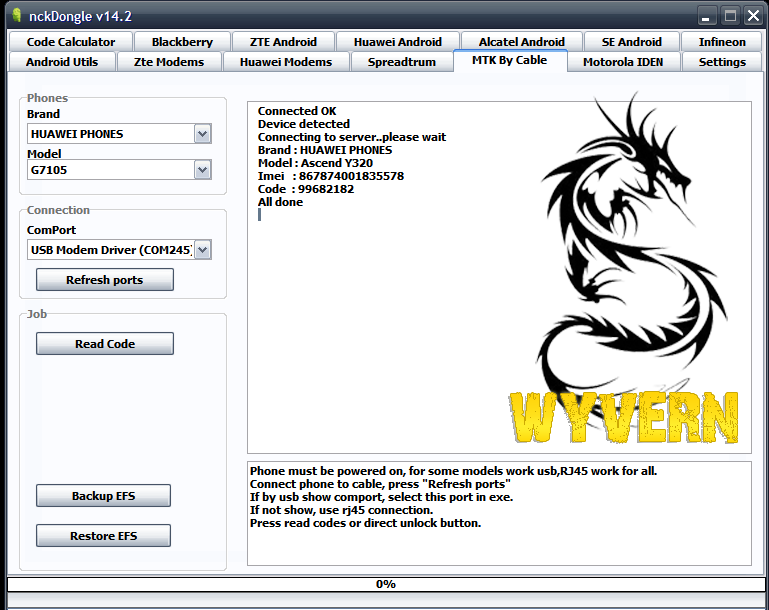Click the G7105 model combo box

coord(119,170)
